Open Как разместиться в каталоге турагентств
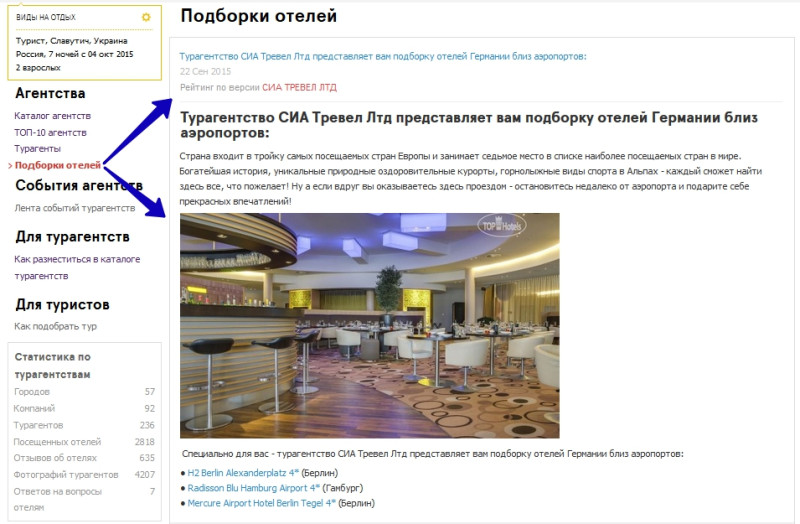The image size is (800, 524). pyautogui.click(x=77, y=267)
